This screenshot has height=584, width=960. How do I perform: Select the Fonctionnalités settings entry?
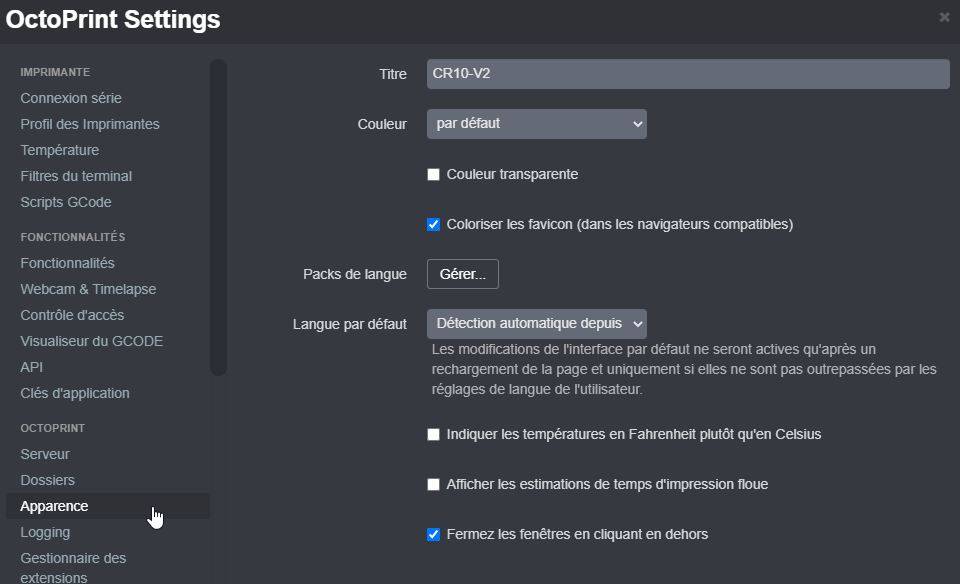67,263
